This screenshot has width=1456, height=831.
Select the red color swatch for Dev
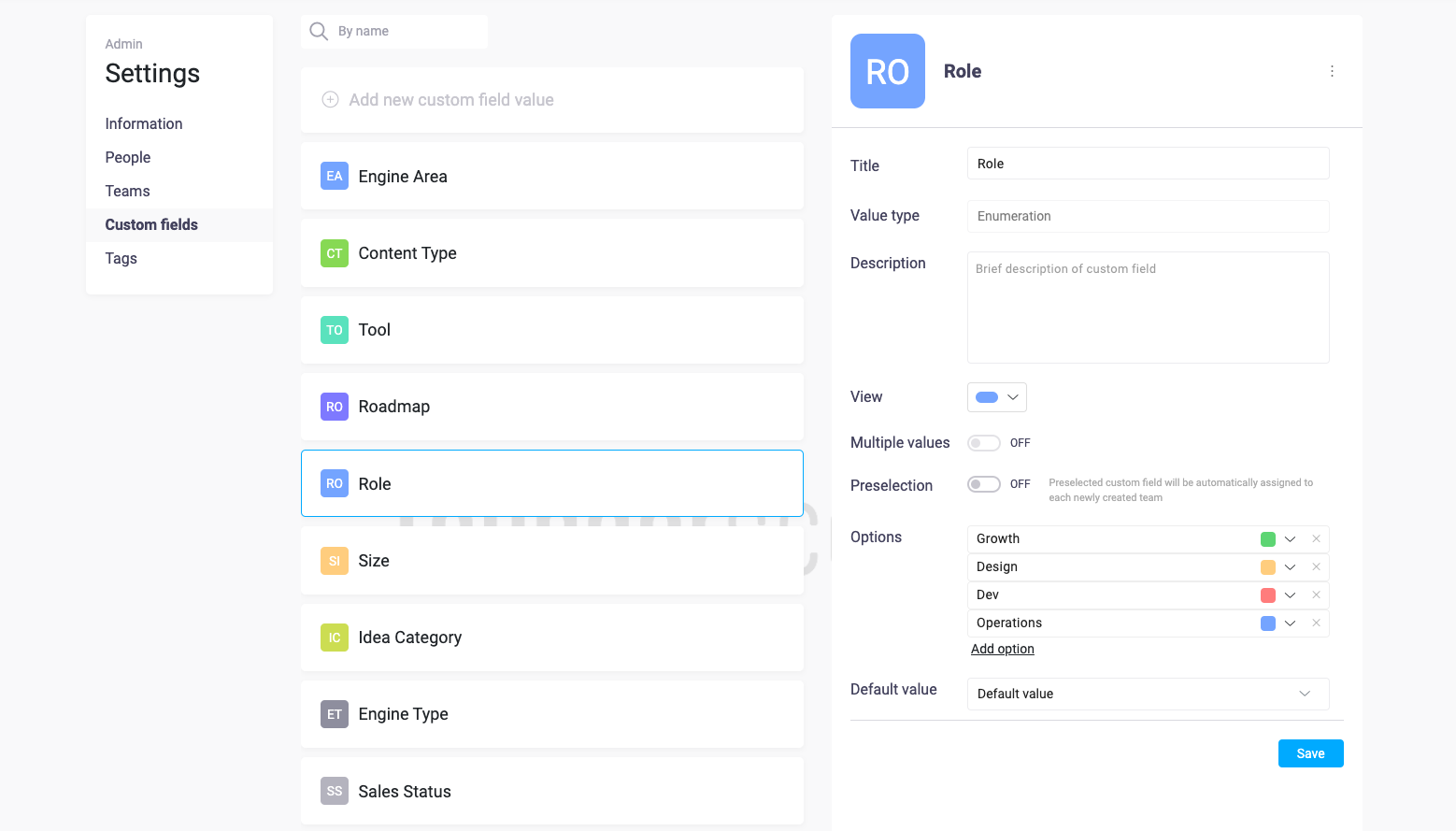(1267, 595)
